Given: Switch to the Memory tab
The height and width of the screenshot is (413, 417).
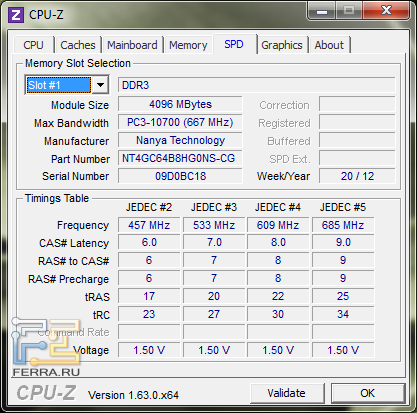Looking at the screenshot, I should coord(188,45).
